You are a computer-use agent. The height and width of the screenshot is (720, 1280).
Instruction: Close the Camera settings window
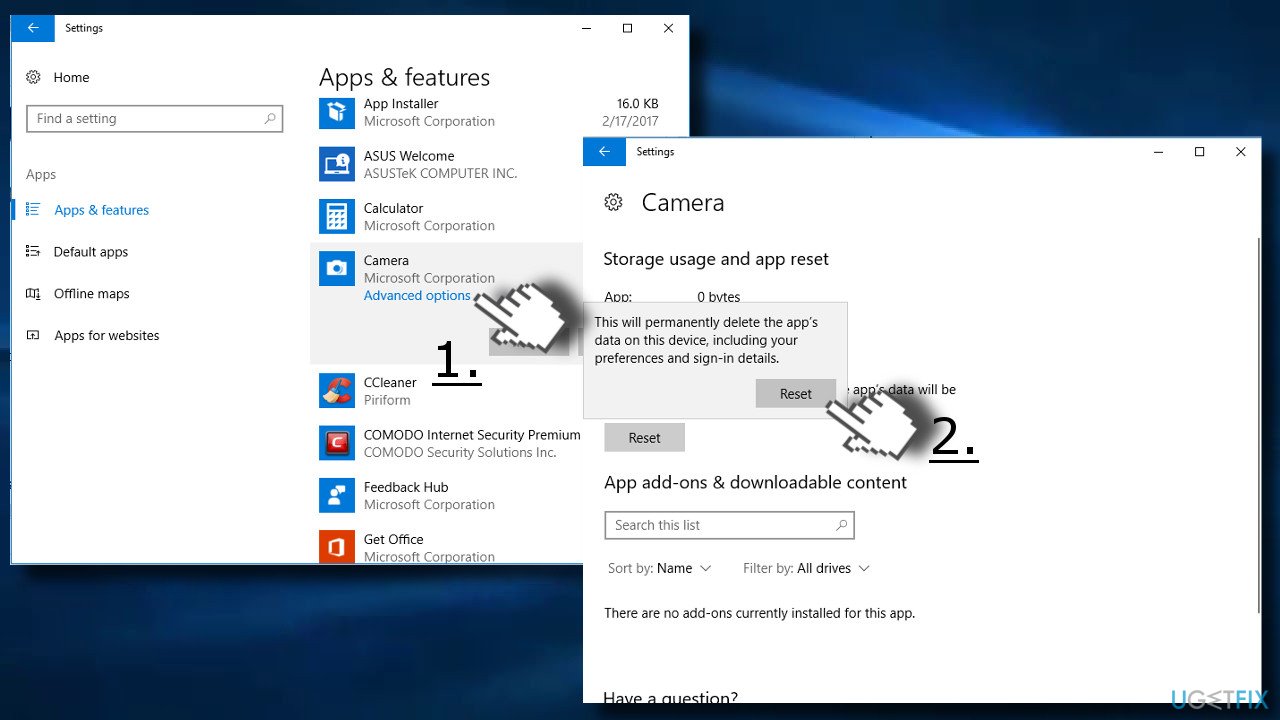[1241, 152]
